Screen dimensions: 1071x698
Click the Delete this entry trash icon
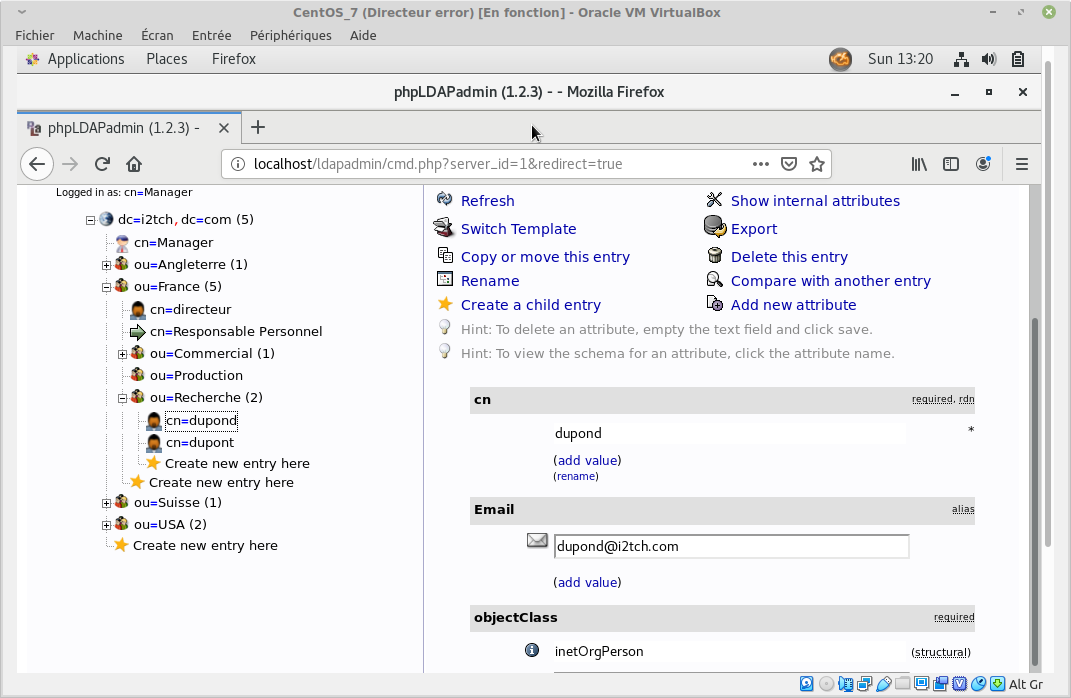(x=714, y=256)
